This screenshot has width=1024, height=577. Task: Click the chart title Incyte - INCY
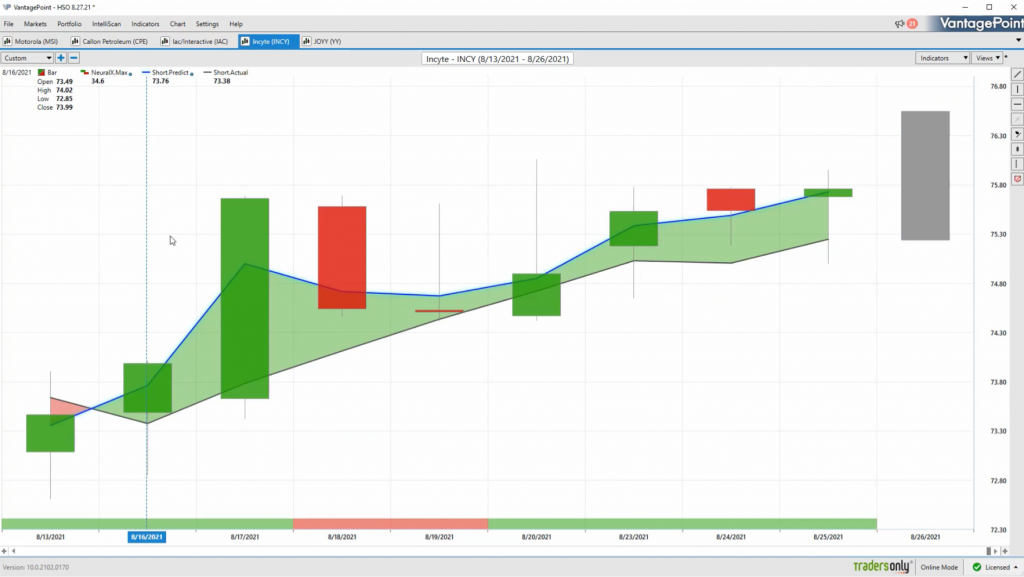(497, 59)
